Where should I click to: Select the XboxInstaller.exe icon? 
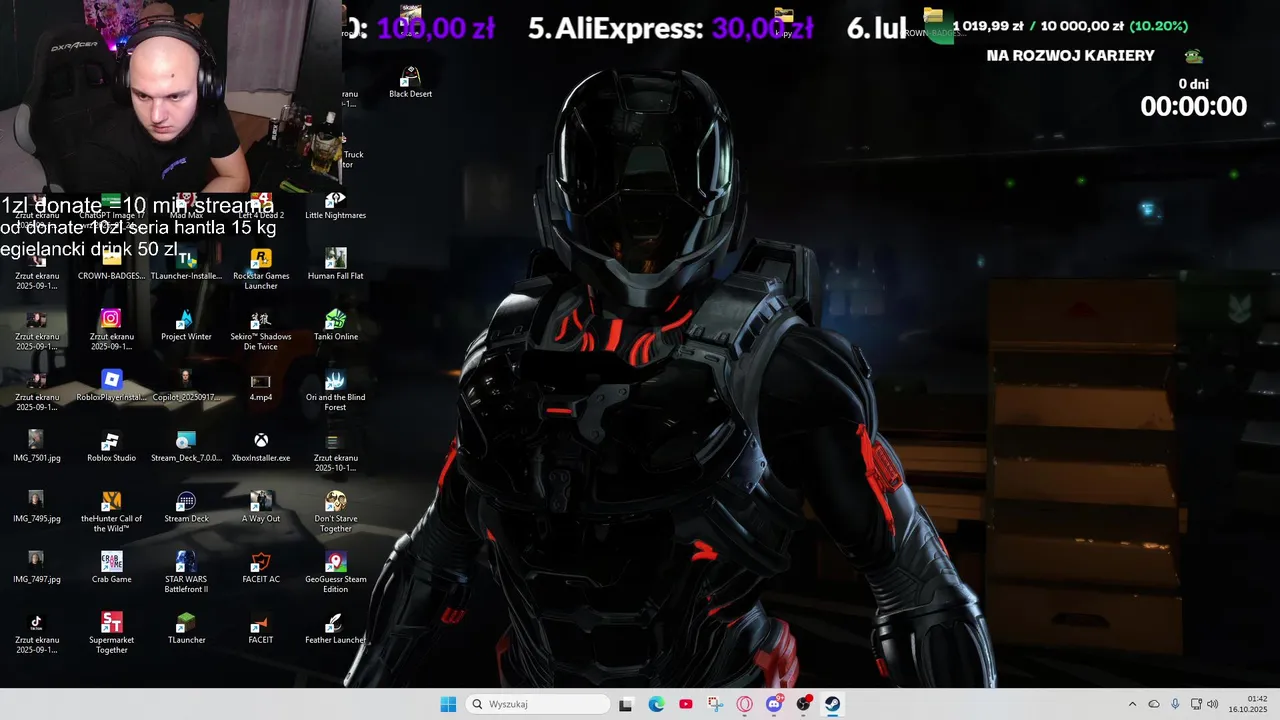(x=261, y=447)
